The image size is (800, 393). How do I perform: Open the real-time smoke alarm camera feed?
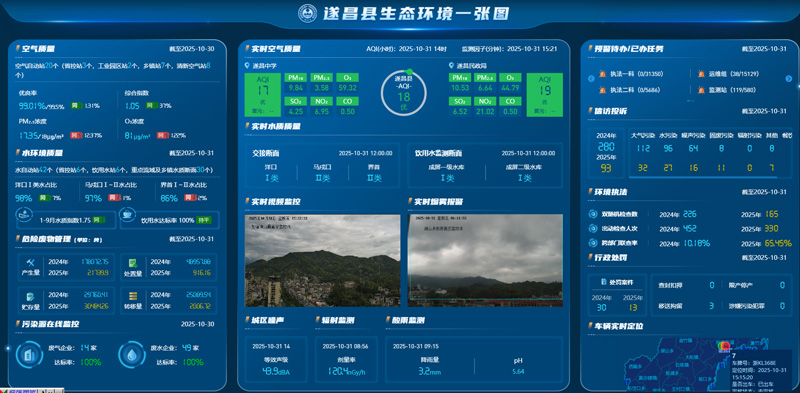point(485,260)
